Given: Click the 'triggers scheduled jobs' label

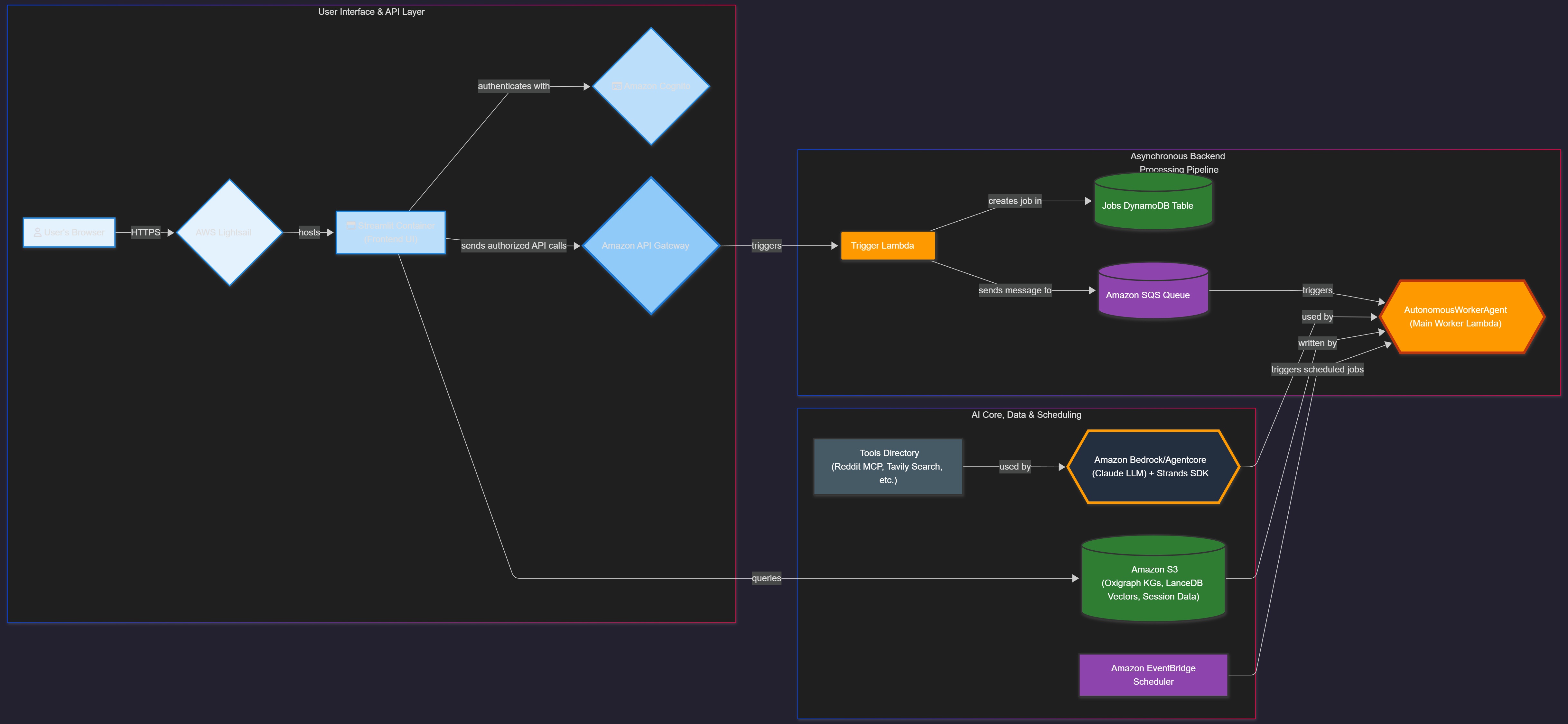Looking at the screenshot, I should pos(1317,369).
